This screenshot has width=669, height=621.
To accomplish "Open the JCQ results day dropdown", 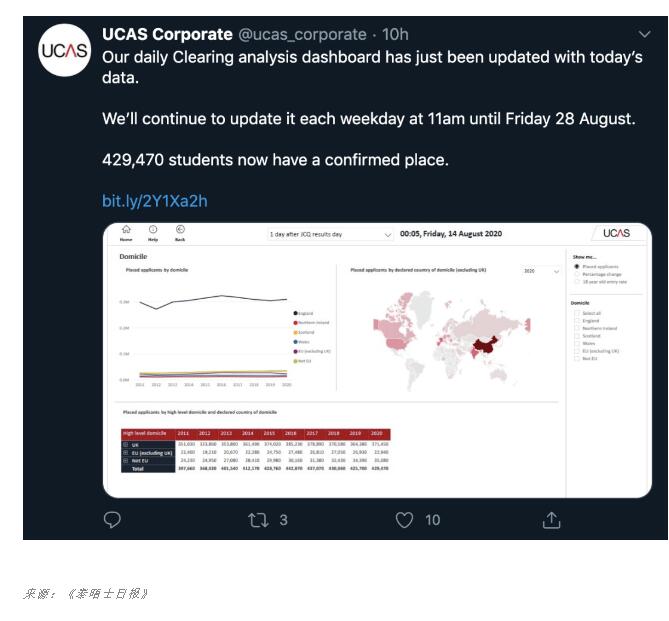I will [330, 234].
